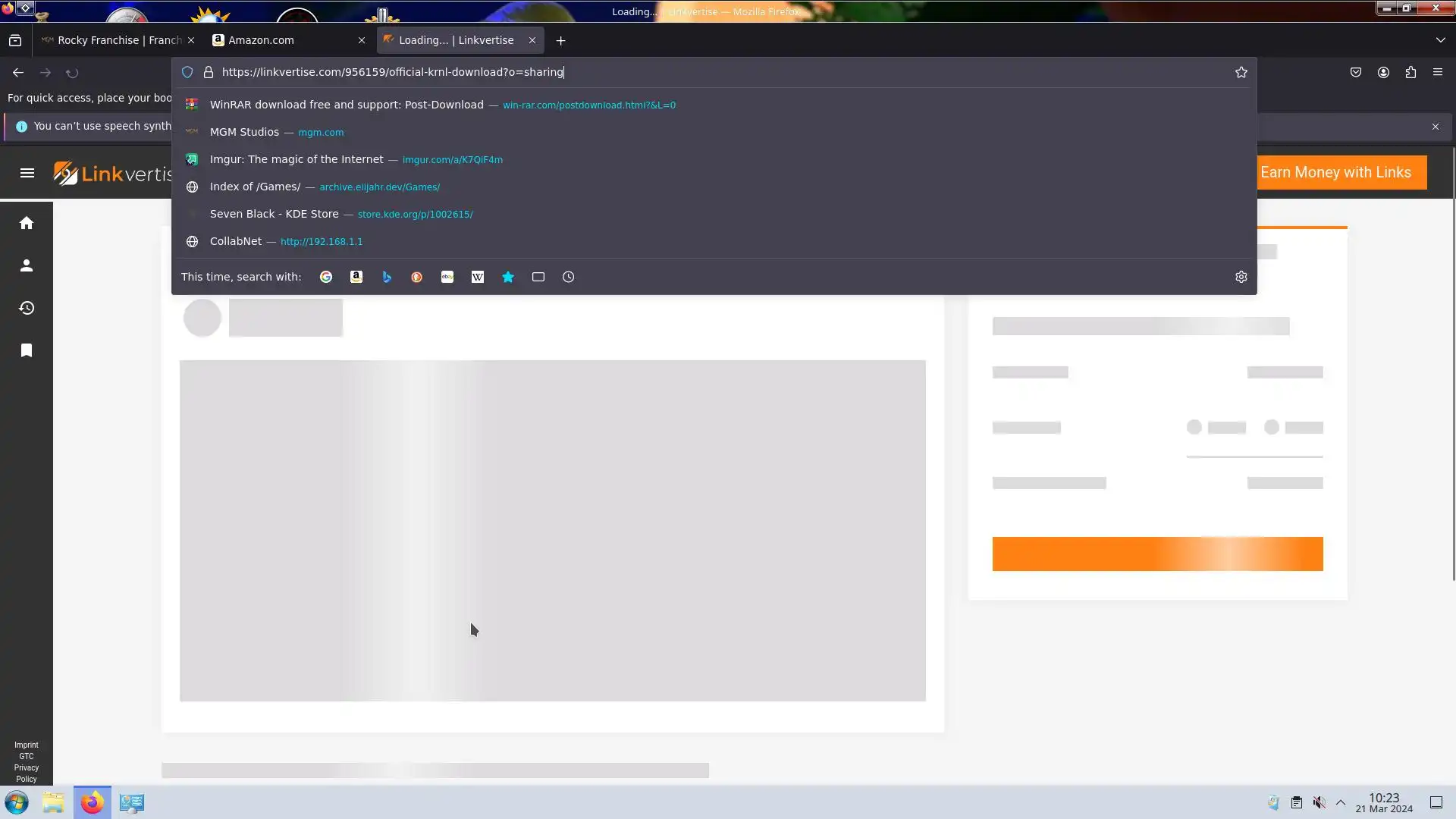Screen dimensions: 1456x819
Task: Open Linkvertise hamburger sidebar menu
Action: click(27, 173)
